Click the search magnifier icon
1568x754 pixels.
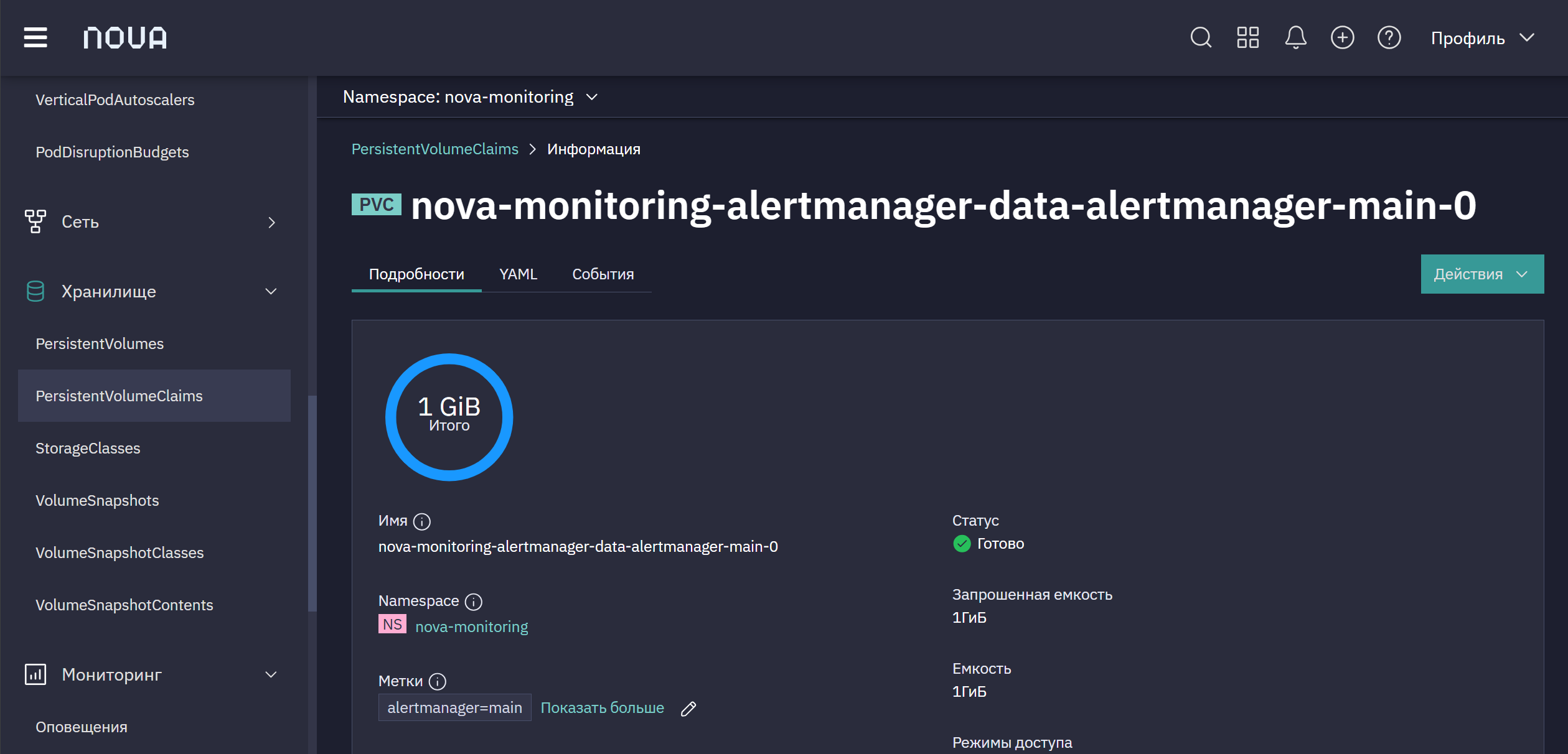coord(1201,37)
